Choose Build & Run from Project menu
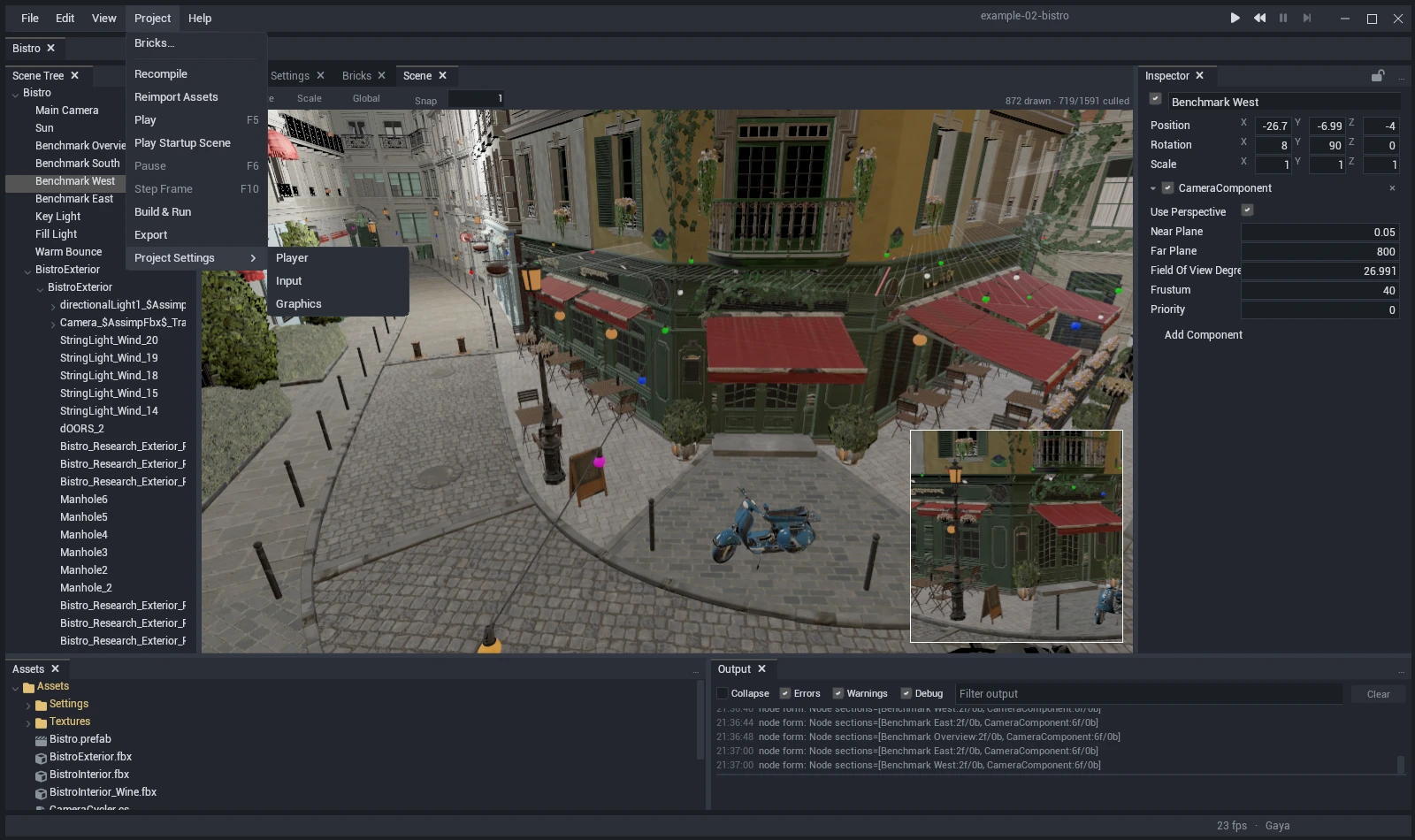1415x840 pixels. (196, 212)
